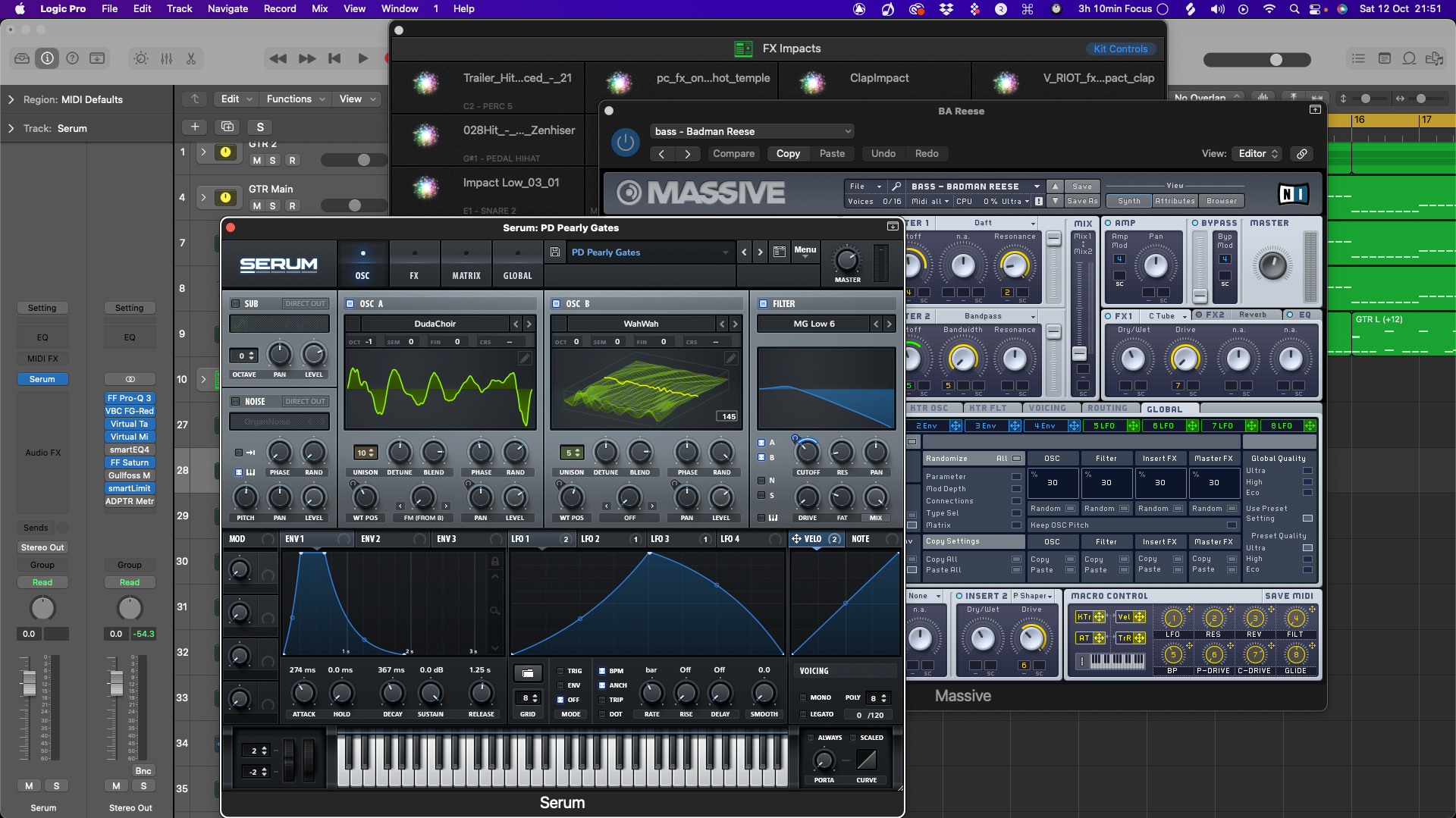Click the play button in transport
The width and height of the screenshot is (1456, 818).
click(x=362, y=58)
